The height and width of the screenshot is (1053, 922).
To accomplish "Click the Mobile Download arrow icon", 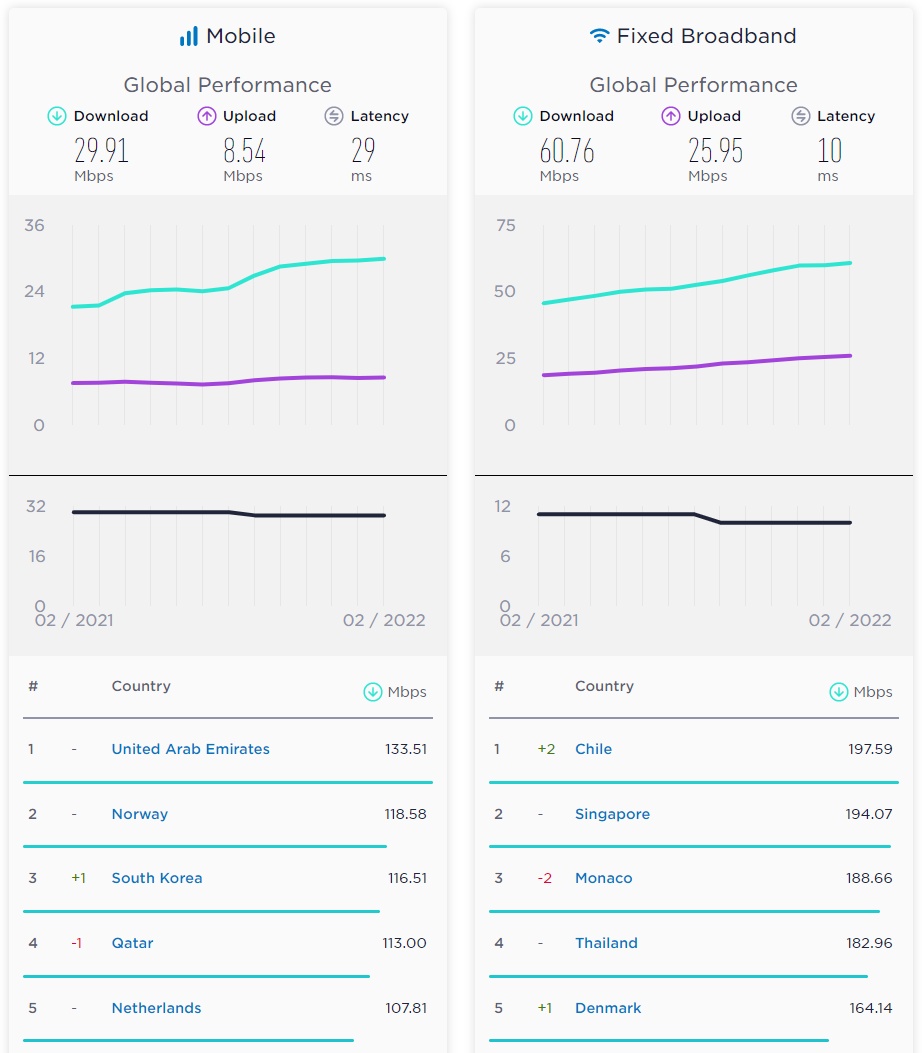I will coord(57,116).
